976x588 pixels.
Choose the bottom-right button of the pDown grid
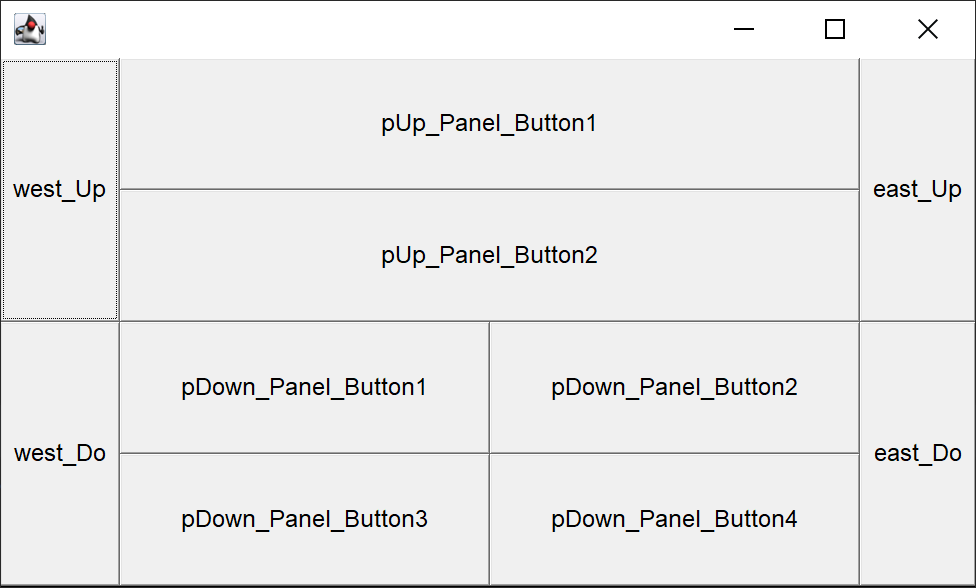674,519
